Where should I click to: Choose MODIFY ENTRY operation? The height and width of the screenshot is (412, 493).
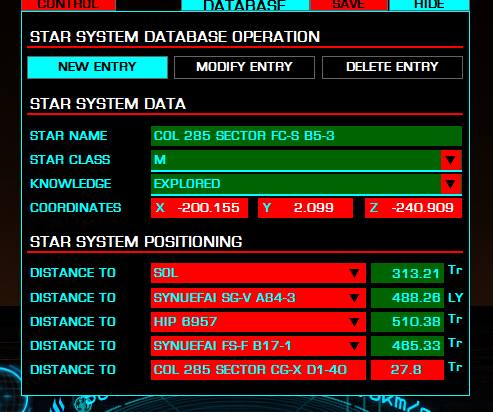[x=244, y=67]
